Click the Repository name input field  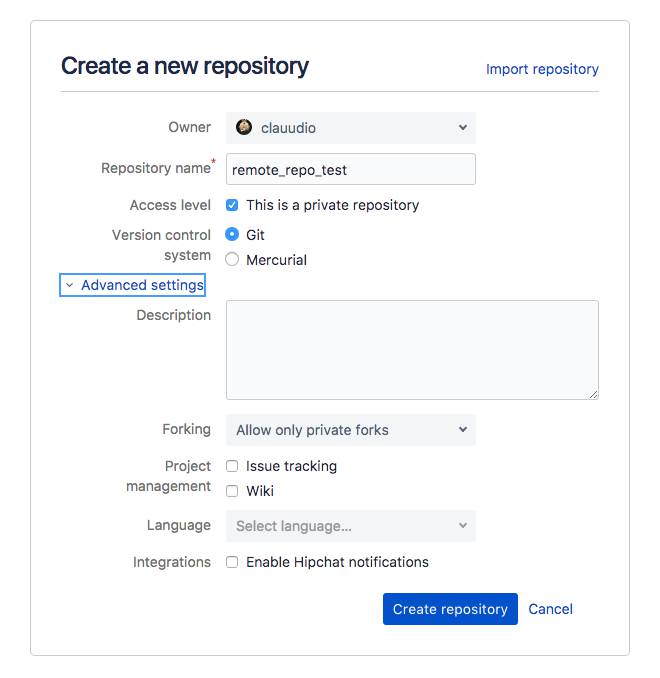[x=350, y=170]
